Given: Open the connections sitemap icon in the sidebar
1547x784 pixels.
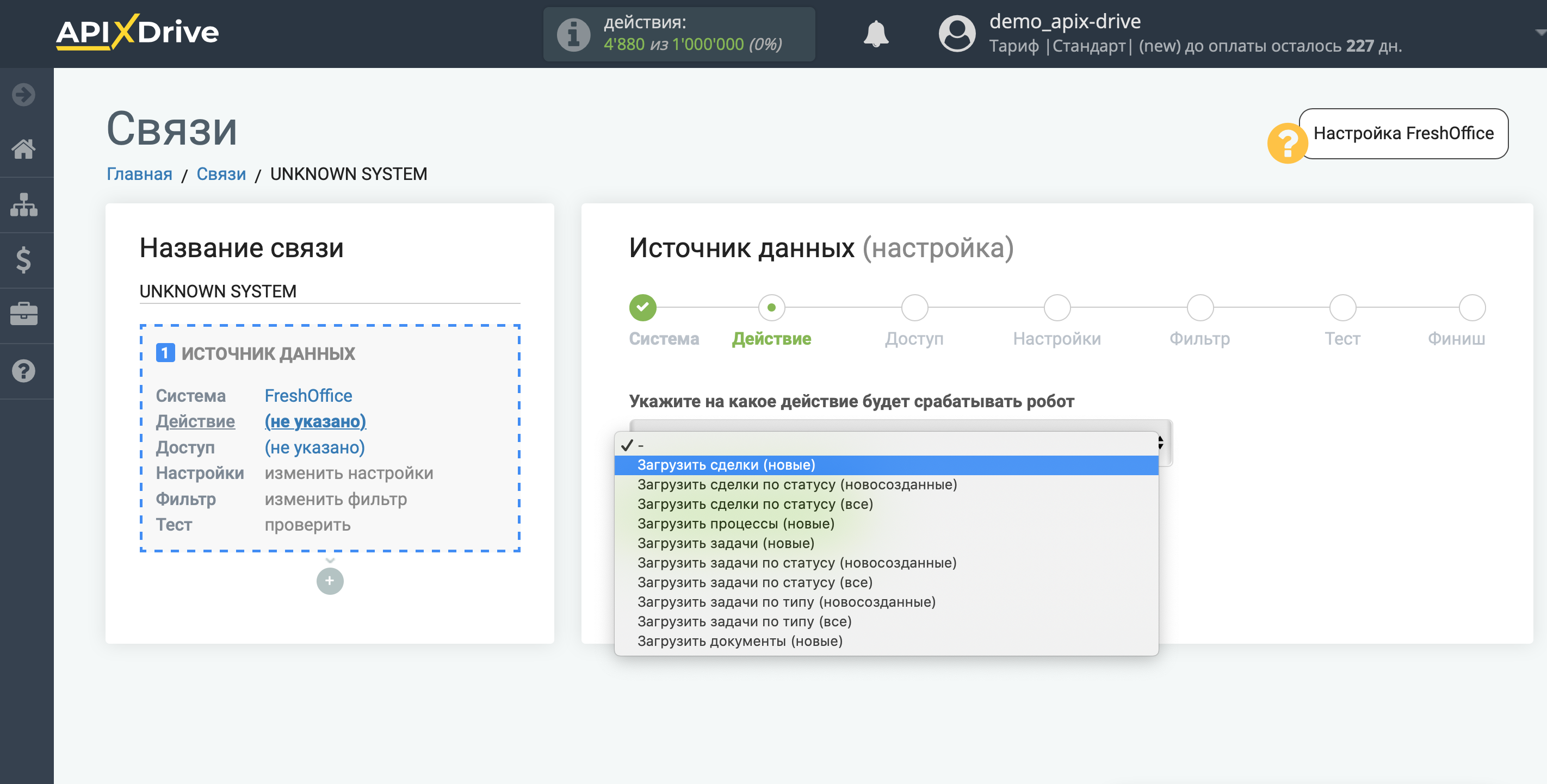Looking at the screenshot, I should click(x=24, y=204).
